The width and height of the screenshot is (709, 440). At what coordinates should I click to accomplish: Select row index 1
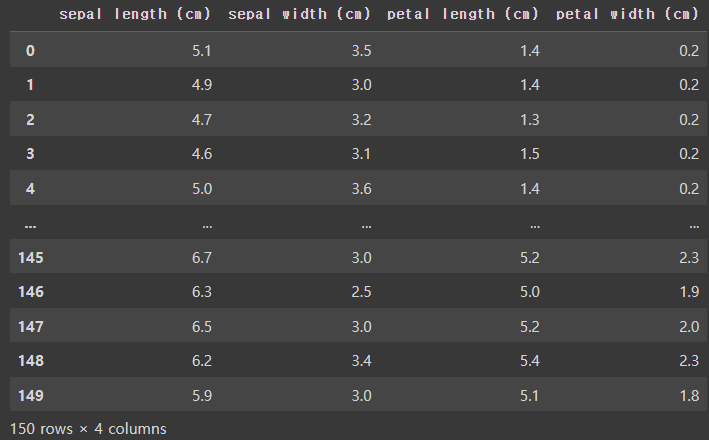click(30, 85)
